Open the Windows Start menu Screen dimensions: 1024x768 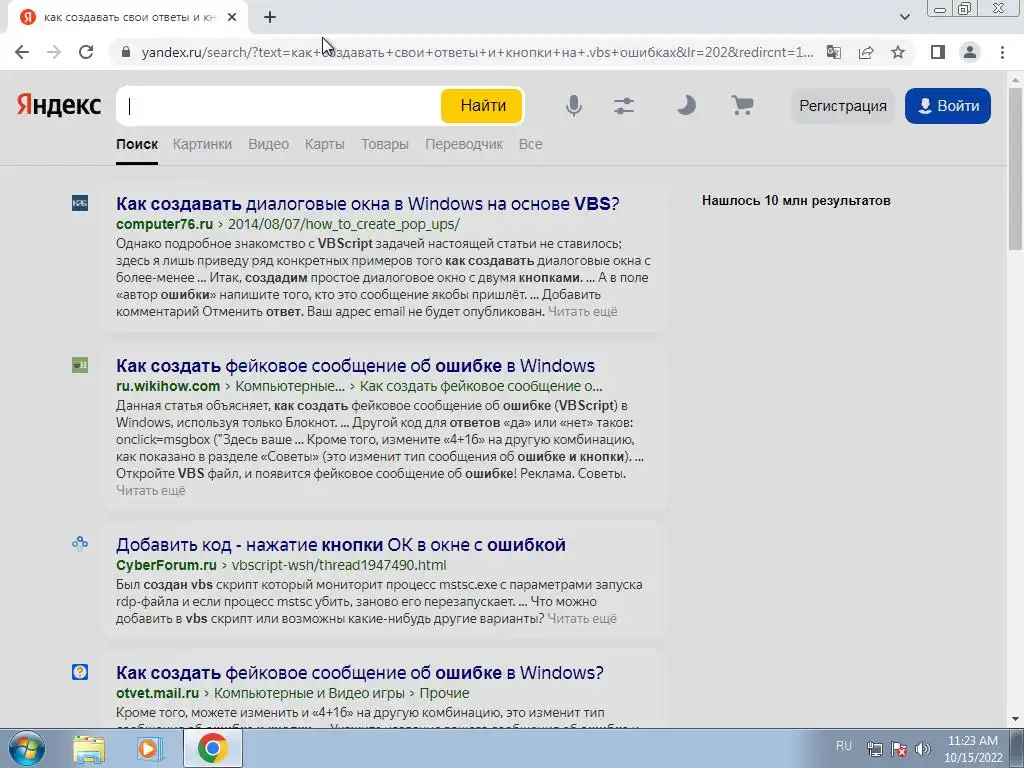27,748
